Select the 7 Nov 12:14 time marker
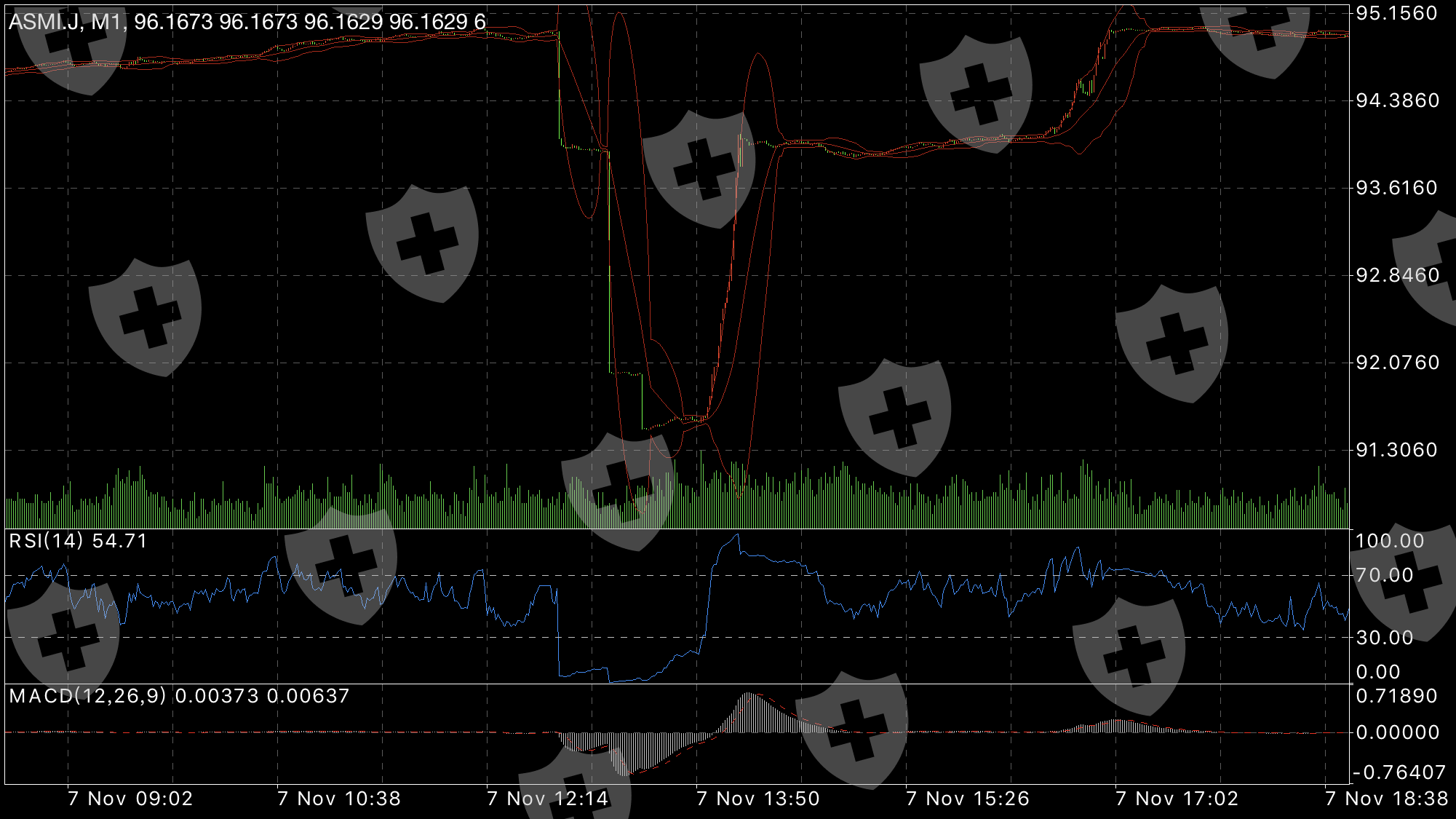The height and width of the screenshot is (819, 1456). coord(547,799)
